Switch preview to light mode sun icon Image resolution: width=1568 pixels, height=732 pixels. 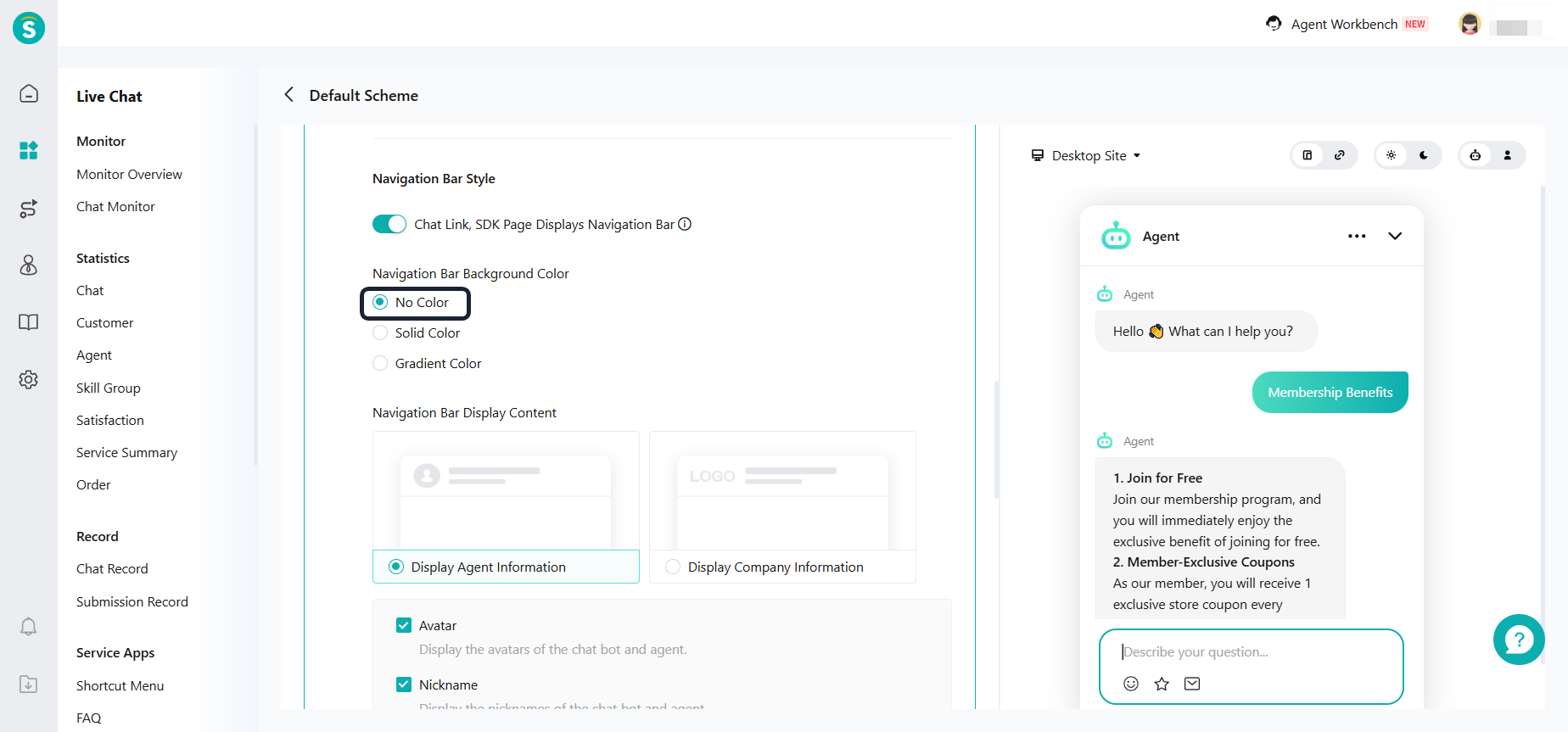coord(1392,155)
